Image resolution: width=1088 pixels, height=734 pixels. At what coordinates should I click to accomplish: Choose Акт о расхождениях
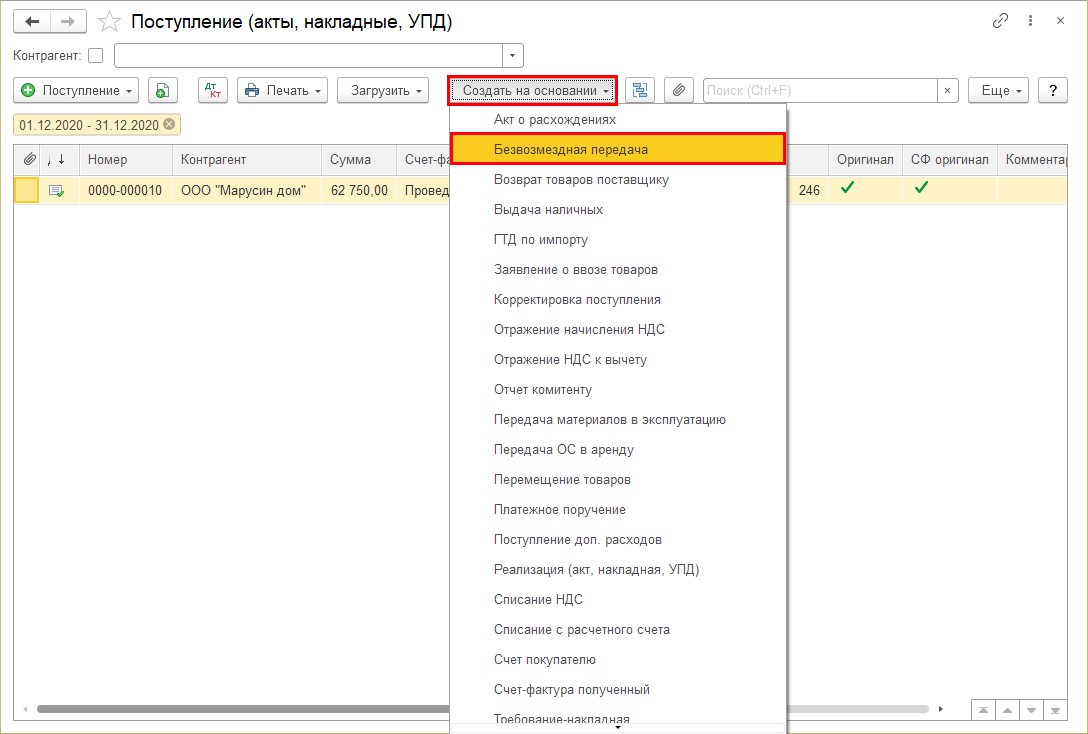tap(618, 119)
